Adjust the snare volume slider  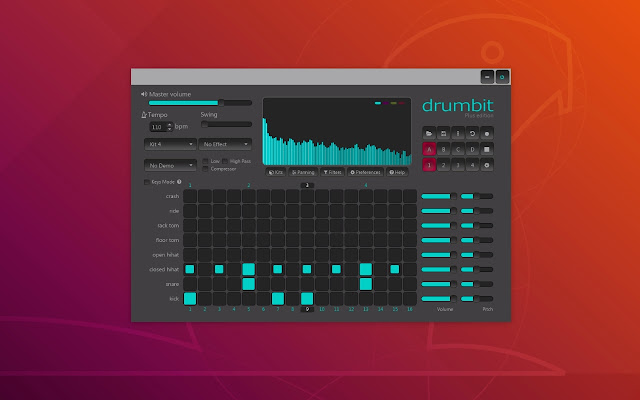point(439,284)
